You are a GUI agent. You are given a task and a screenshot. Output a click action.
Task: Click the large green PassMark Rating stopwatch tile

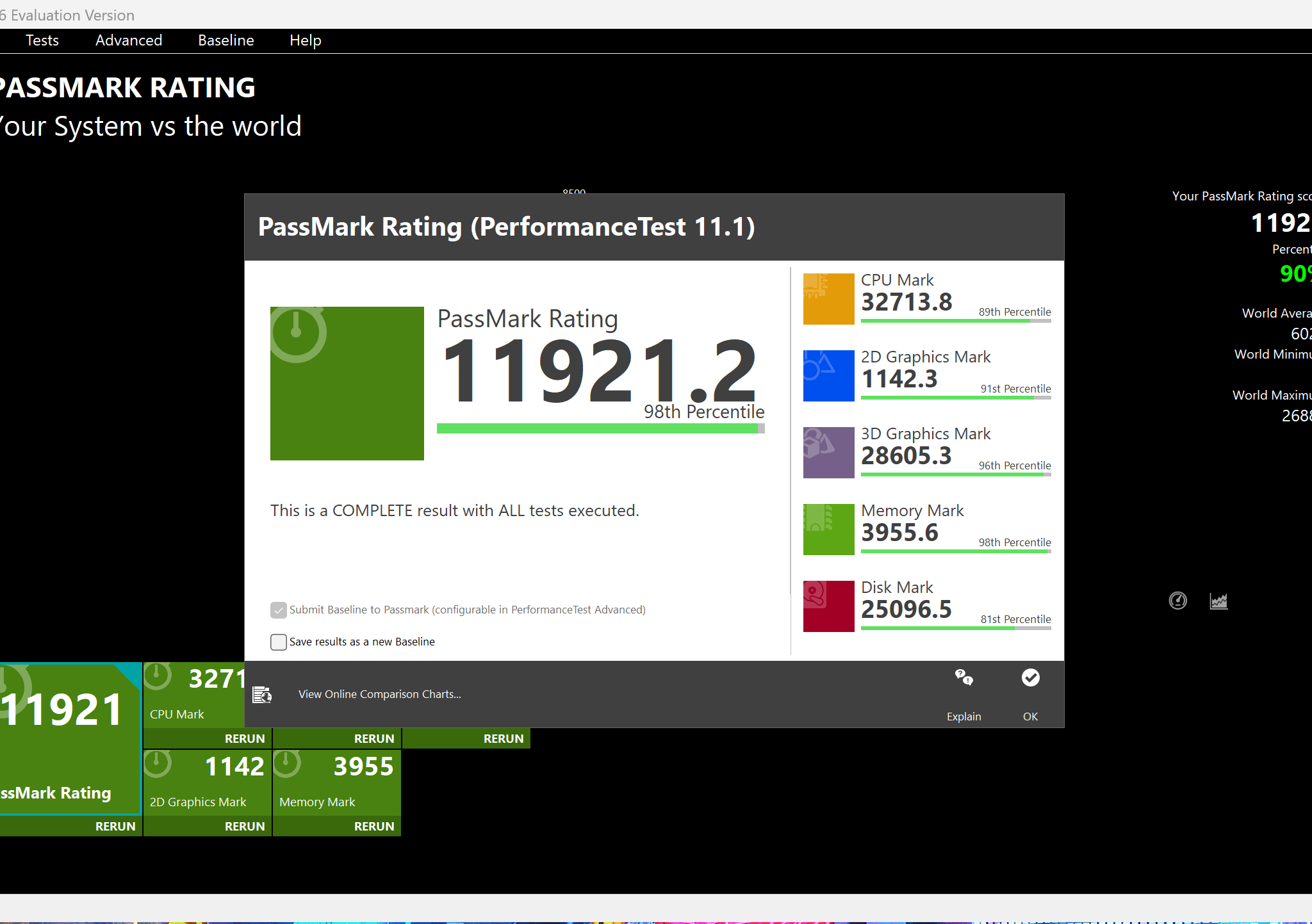tap(347, 384)
